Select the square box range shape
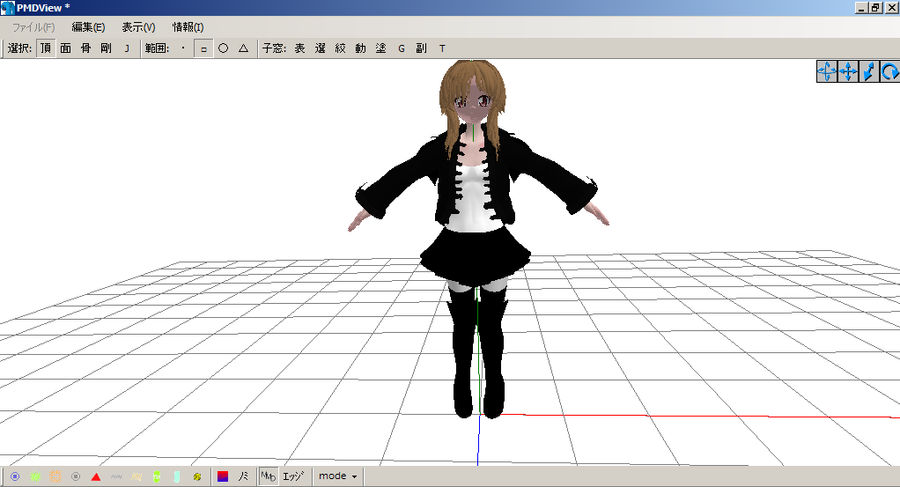 (x=203, y=48)
